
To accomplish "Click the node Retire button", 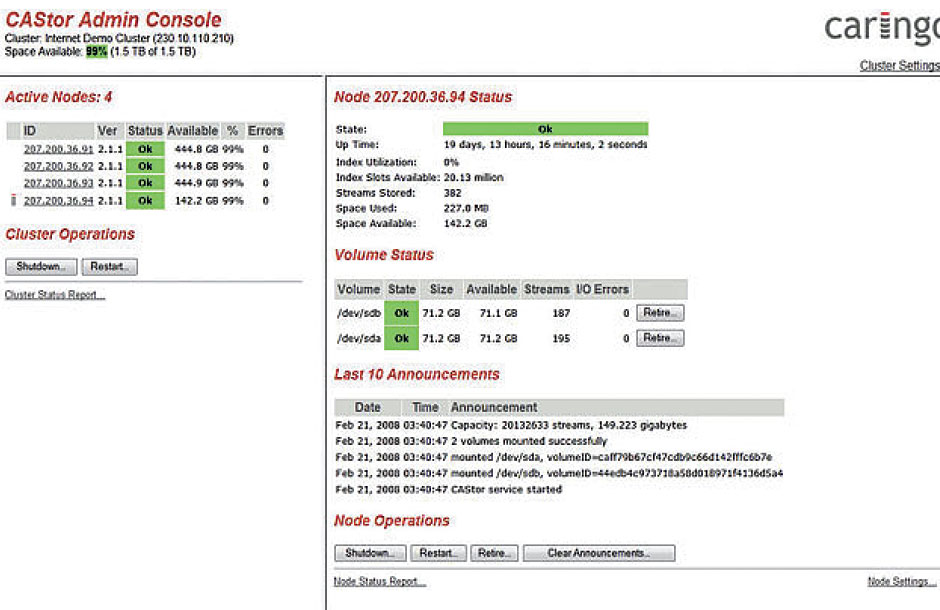I will [x=493, y=553].
